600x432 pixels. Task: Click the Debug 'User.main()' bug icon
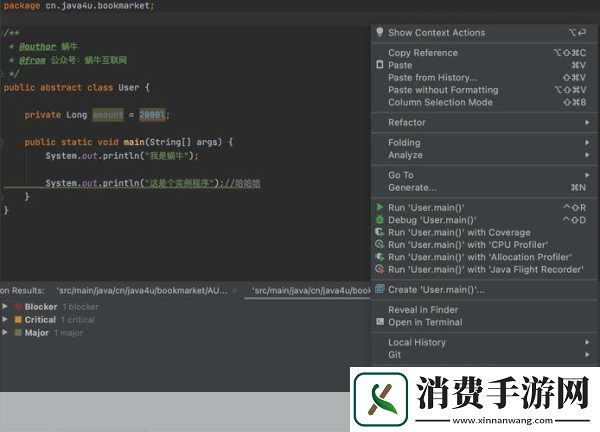tap(380, 220)
